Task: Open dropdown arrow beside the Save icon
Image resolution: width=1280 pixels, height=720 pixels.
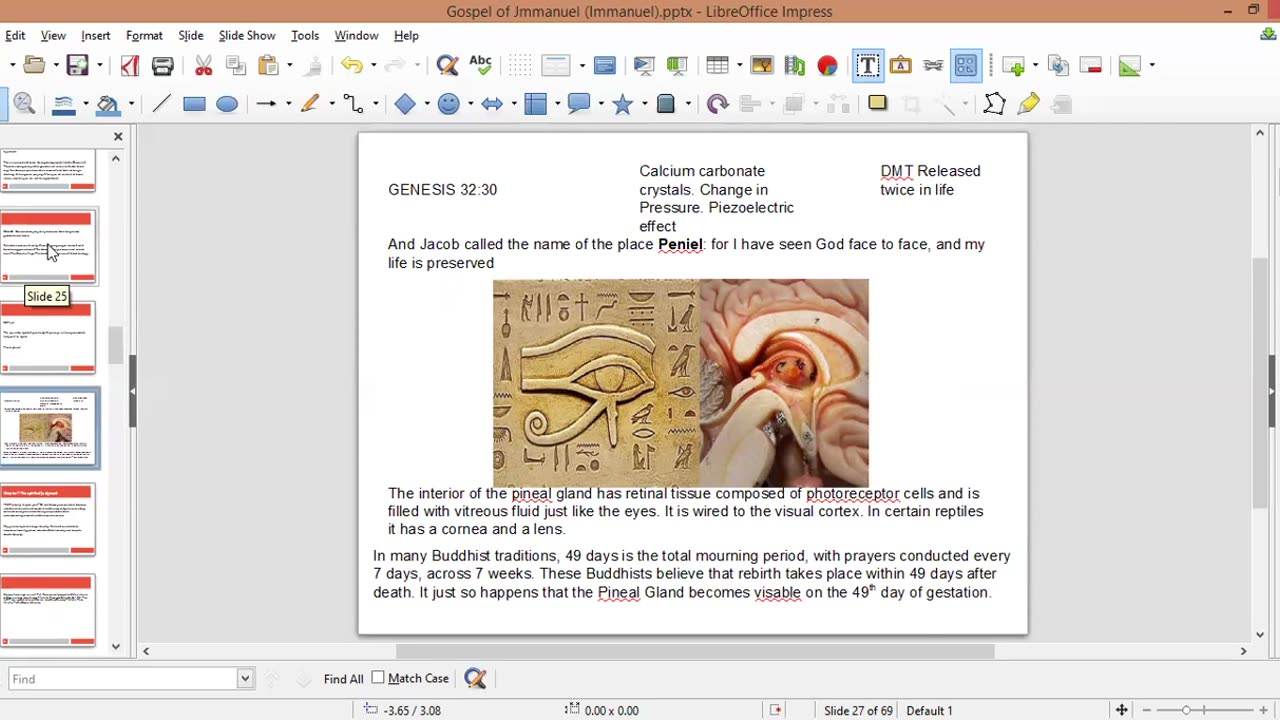Action: (x=98, y=66)
